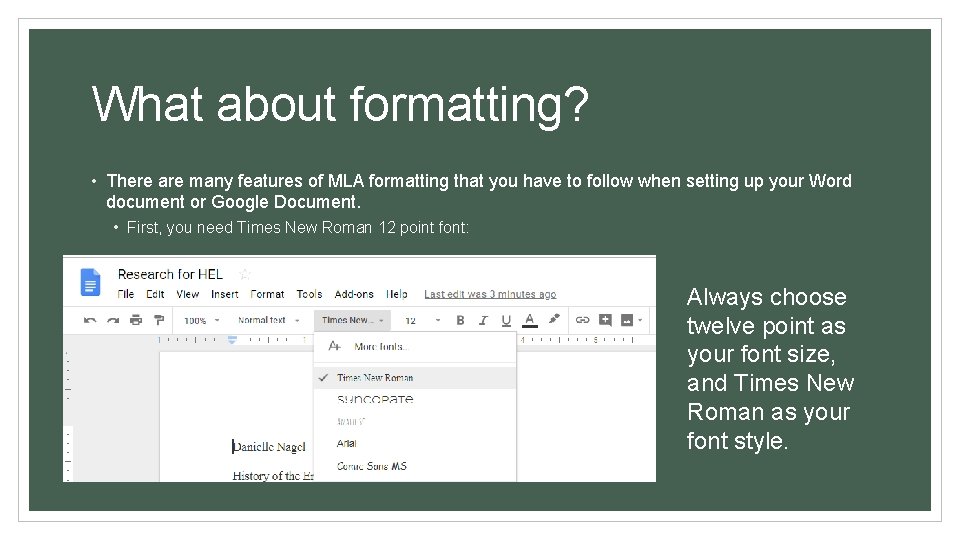Open the Times New font dropdown

(352, 320)
